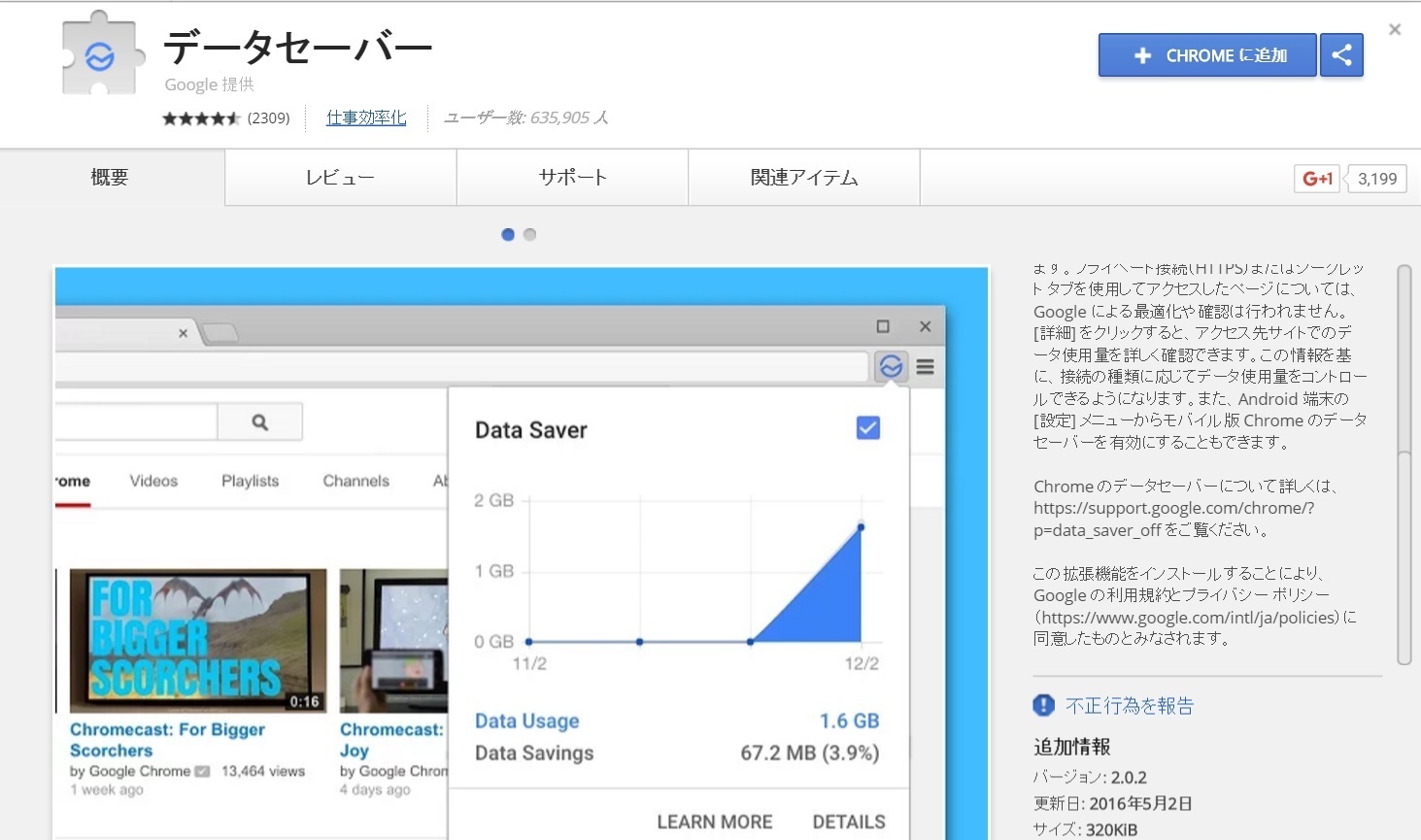Click the share icon button
Screen dimensions: 1421x840
click(1341, 55)
